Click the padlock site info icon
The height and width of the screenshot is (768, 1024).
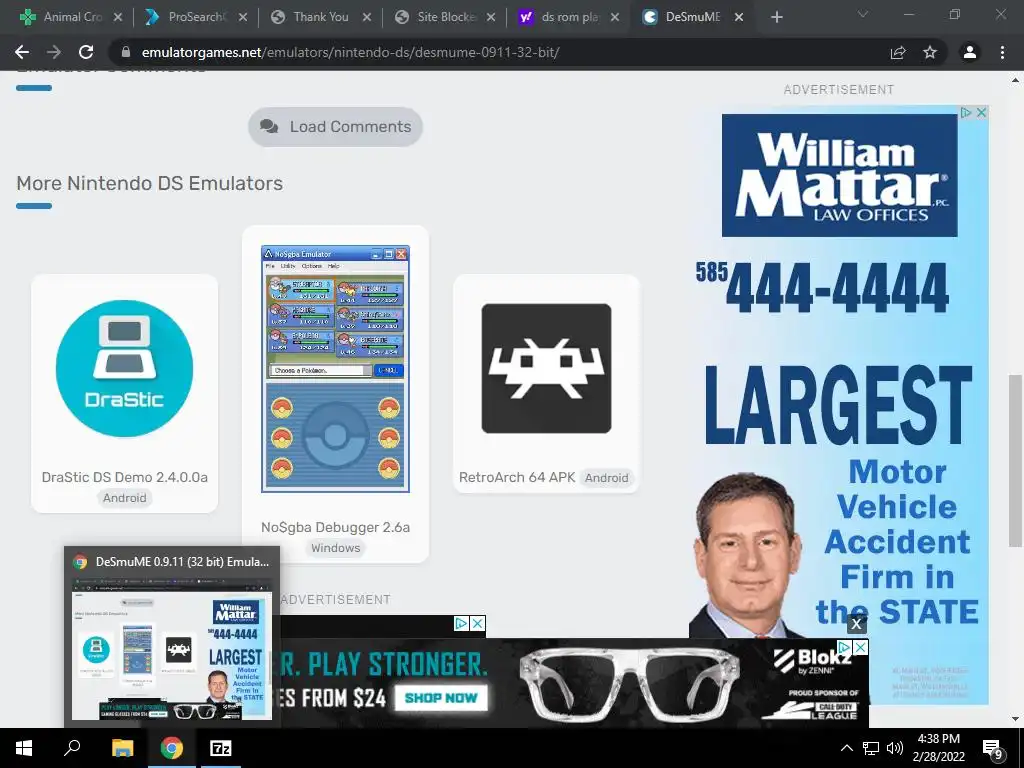(x=126, y=52)
